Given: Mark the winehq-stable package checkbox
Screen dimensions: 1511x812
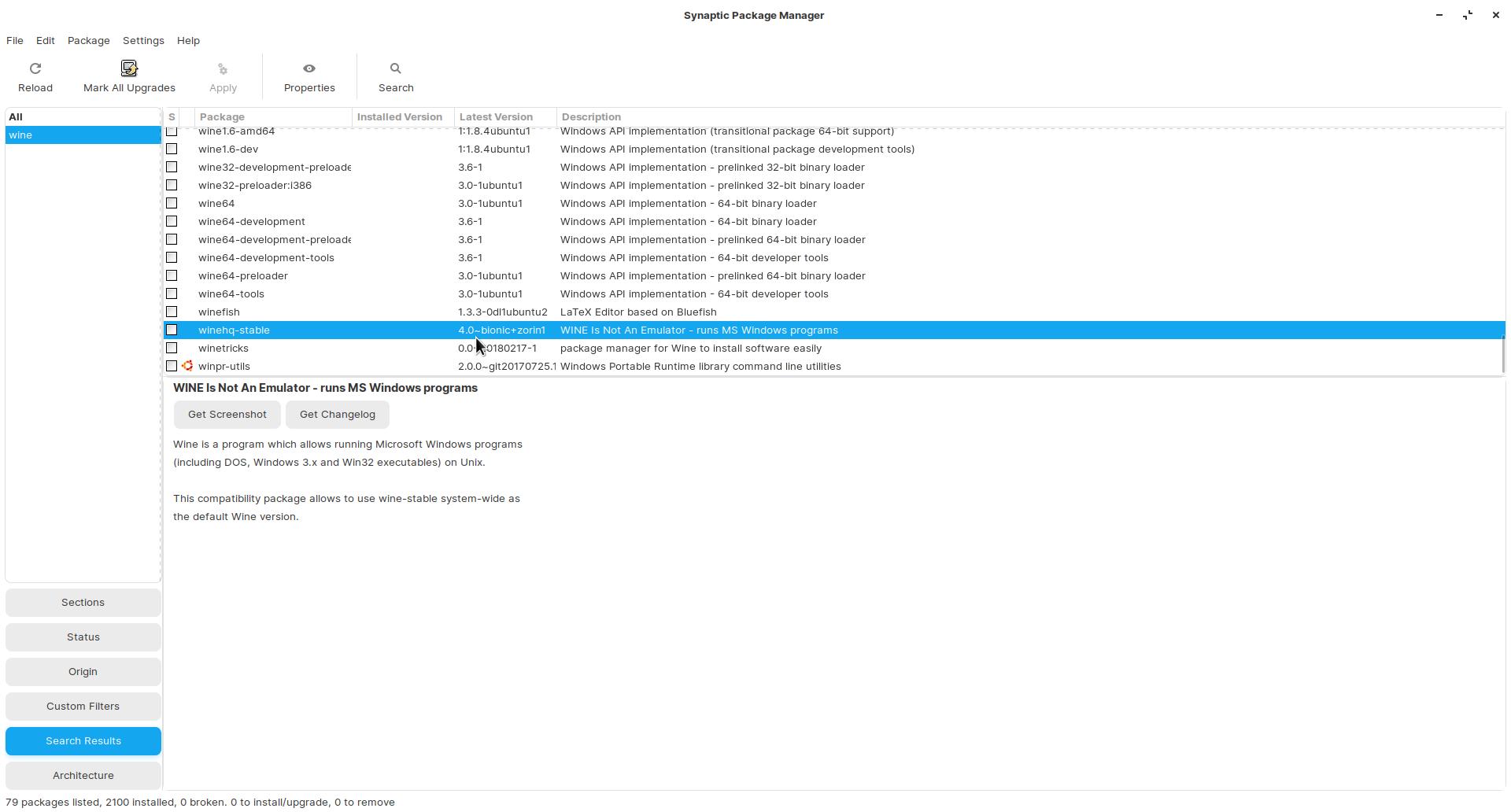Looking at the screenshot, I should click(x=172, y=330).
